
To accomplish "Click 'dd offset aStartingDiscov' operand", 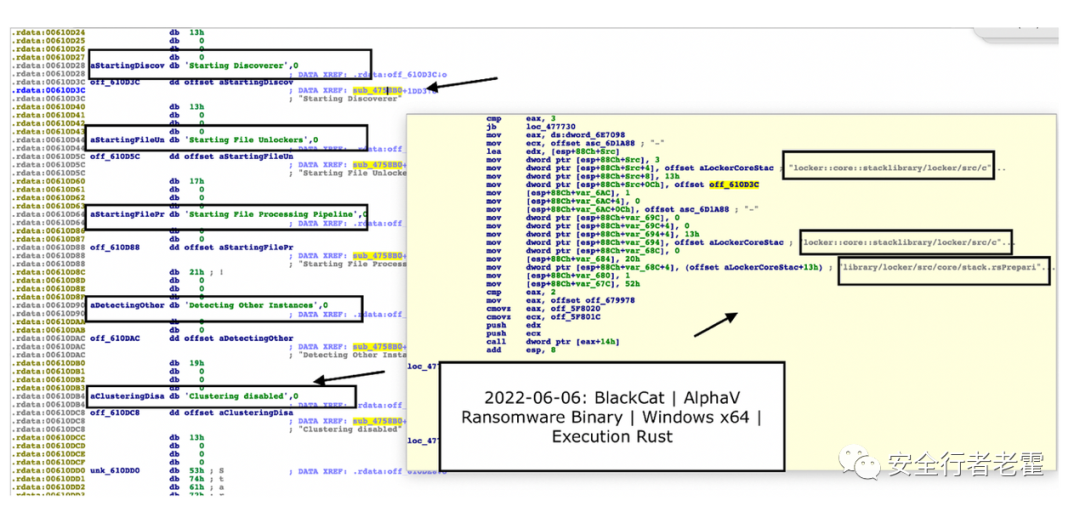I will [x=231, y=82].
